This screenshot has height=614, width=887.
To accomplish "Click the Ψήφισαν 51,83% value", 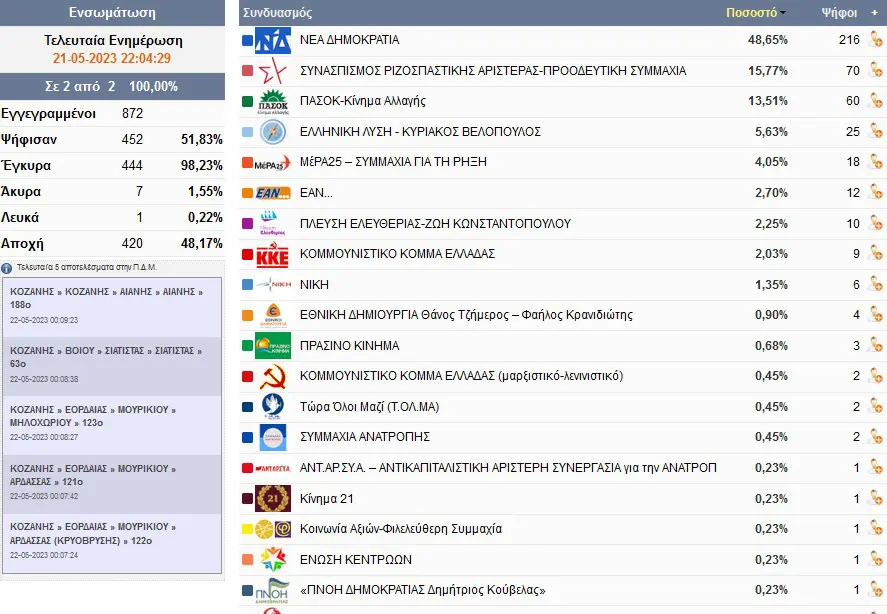I will 201,139.
